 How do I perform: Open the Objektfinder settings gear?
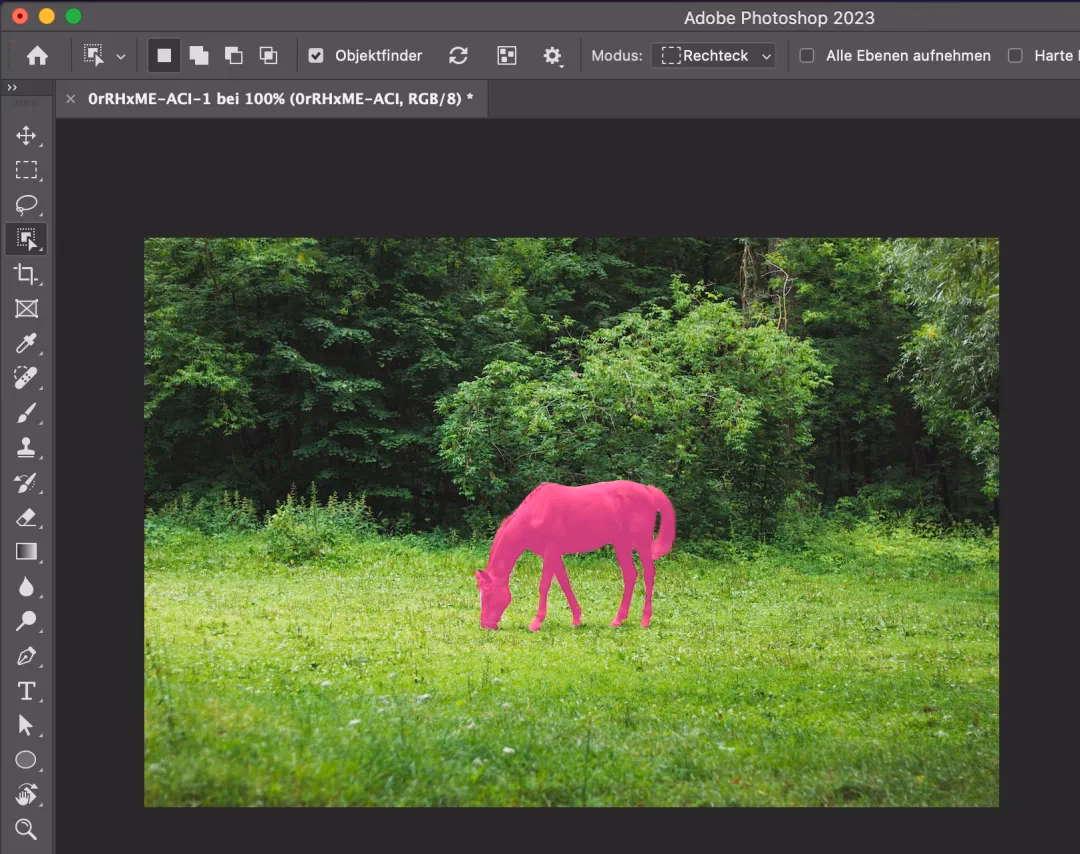pos(553,56)
